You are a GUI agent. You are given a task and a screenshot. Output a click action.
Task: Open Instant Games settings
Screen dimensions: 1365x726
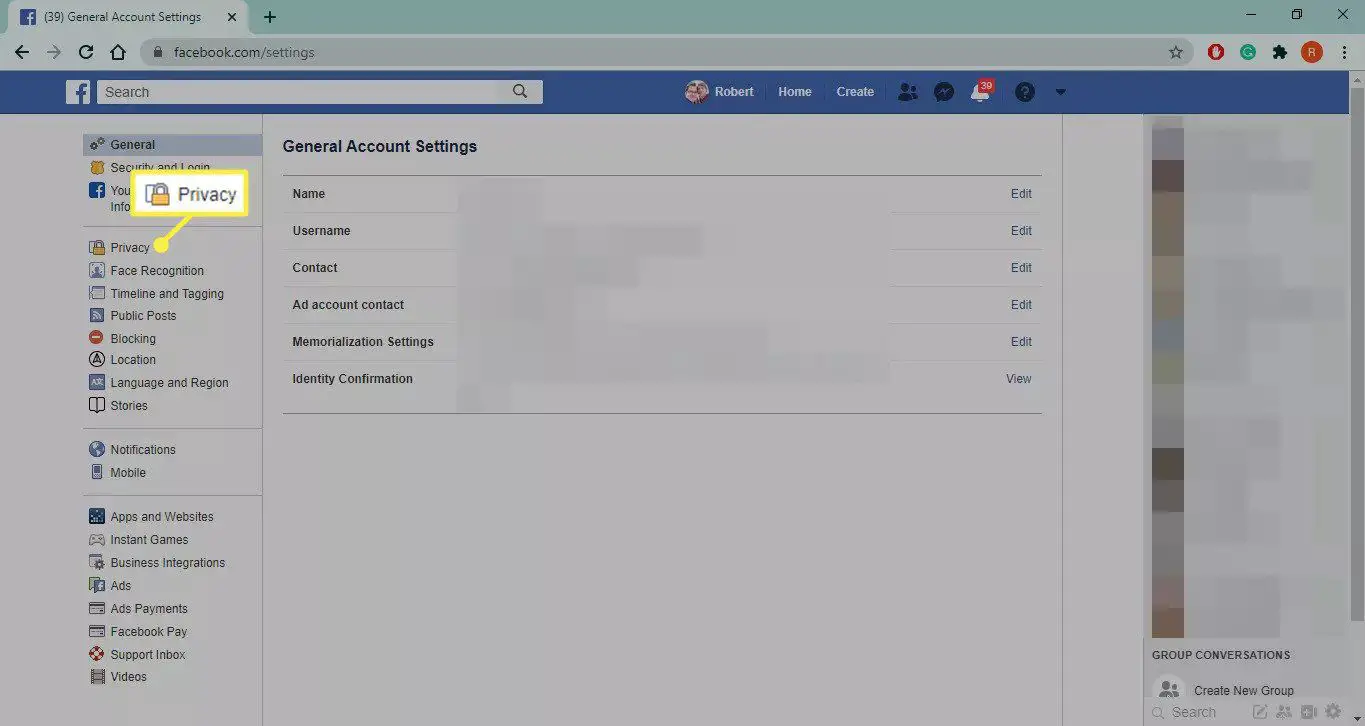click(x=149, y=540)
